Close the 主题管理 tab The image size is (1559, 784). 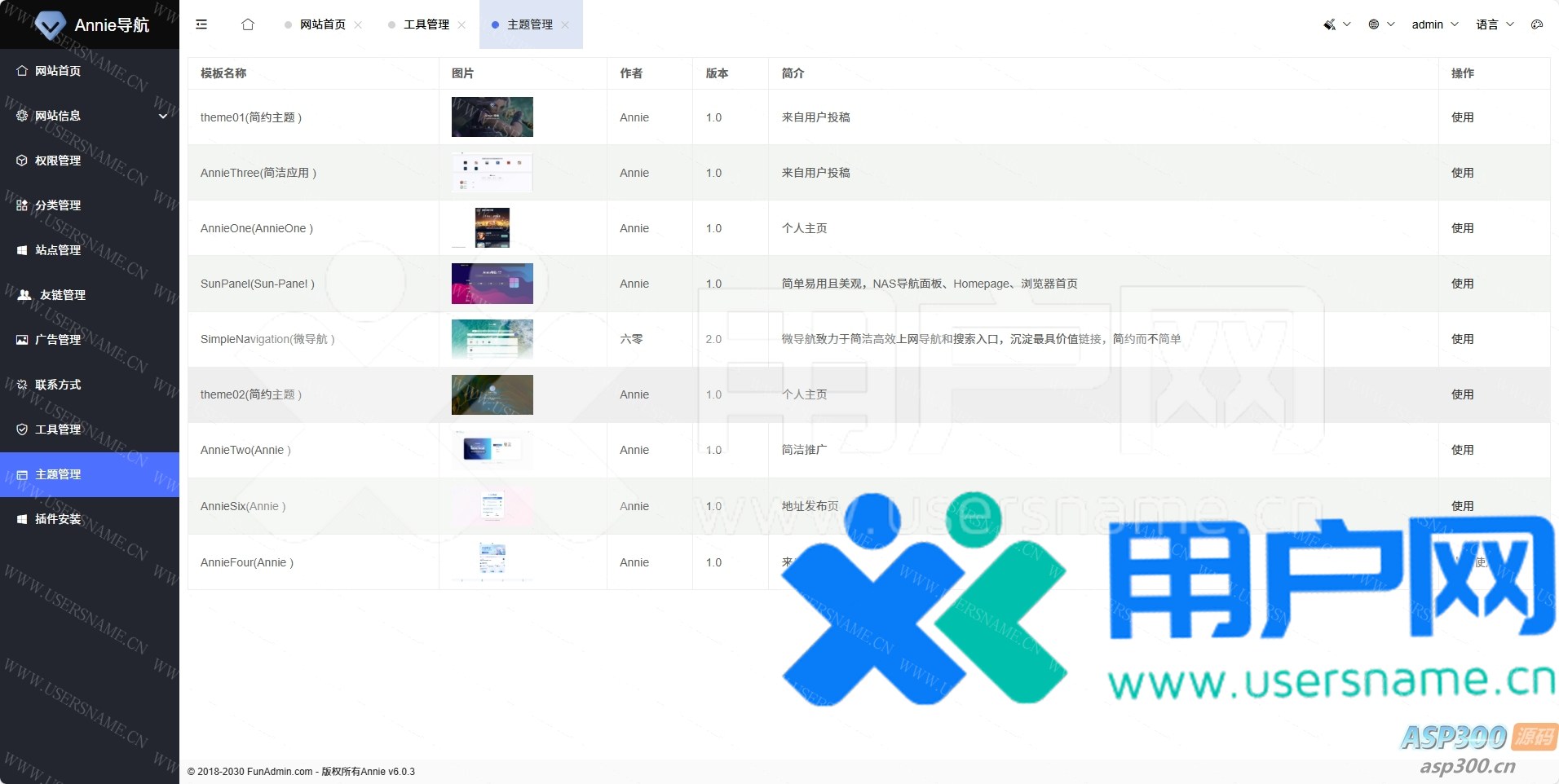pyautogui.click(x=565, y=24)
